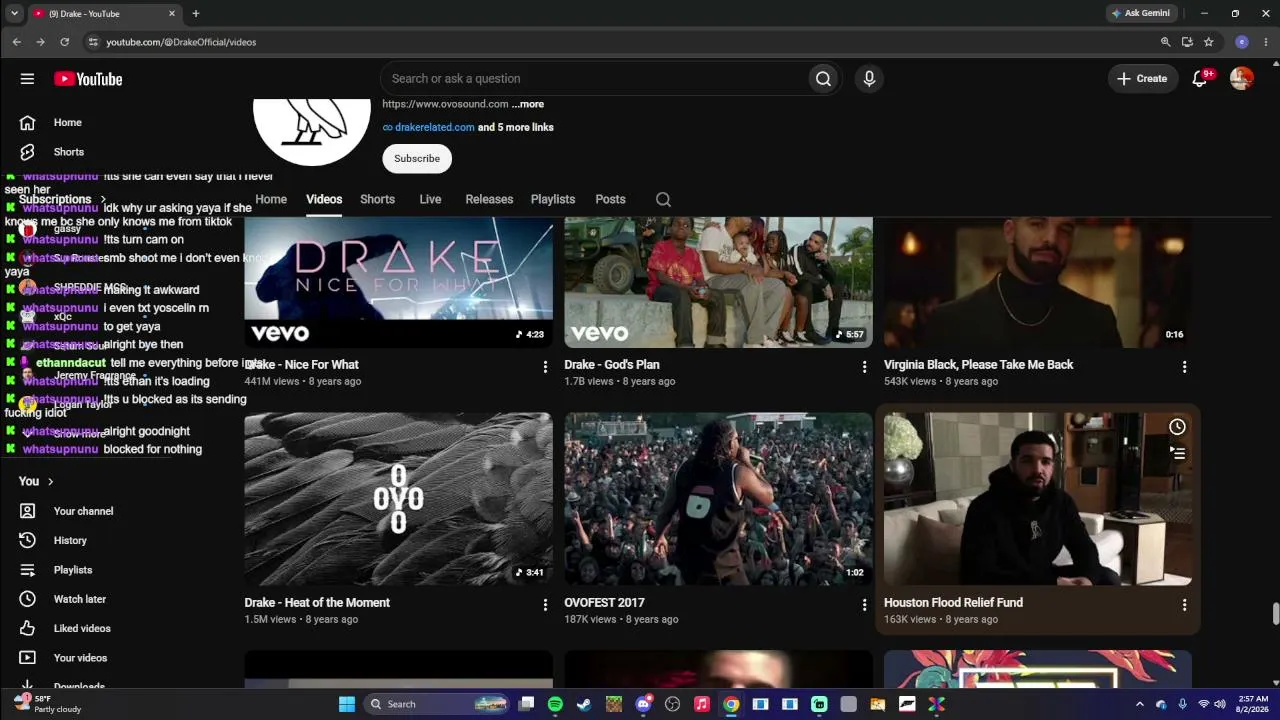Open options for Virginia Black, Please Take Me Back

pos(1184,367)
